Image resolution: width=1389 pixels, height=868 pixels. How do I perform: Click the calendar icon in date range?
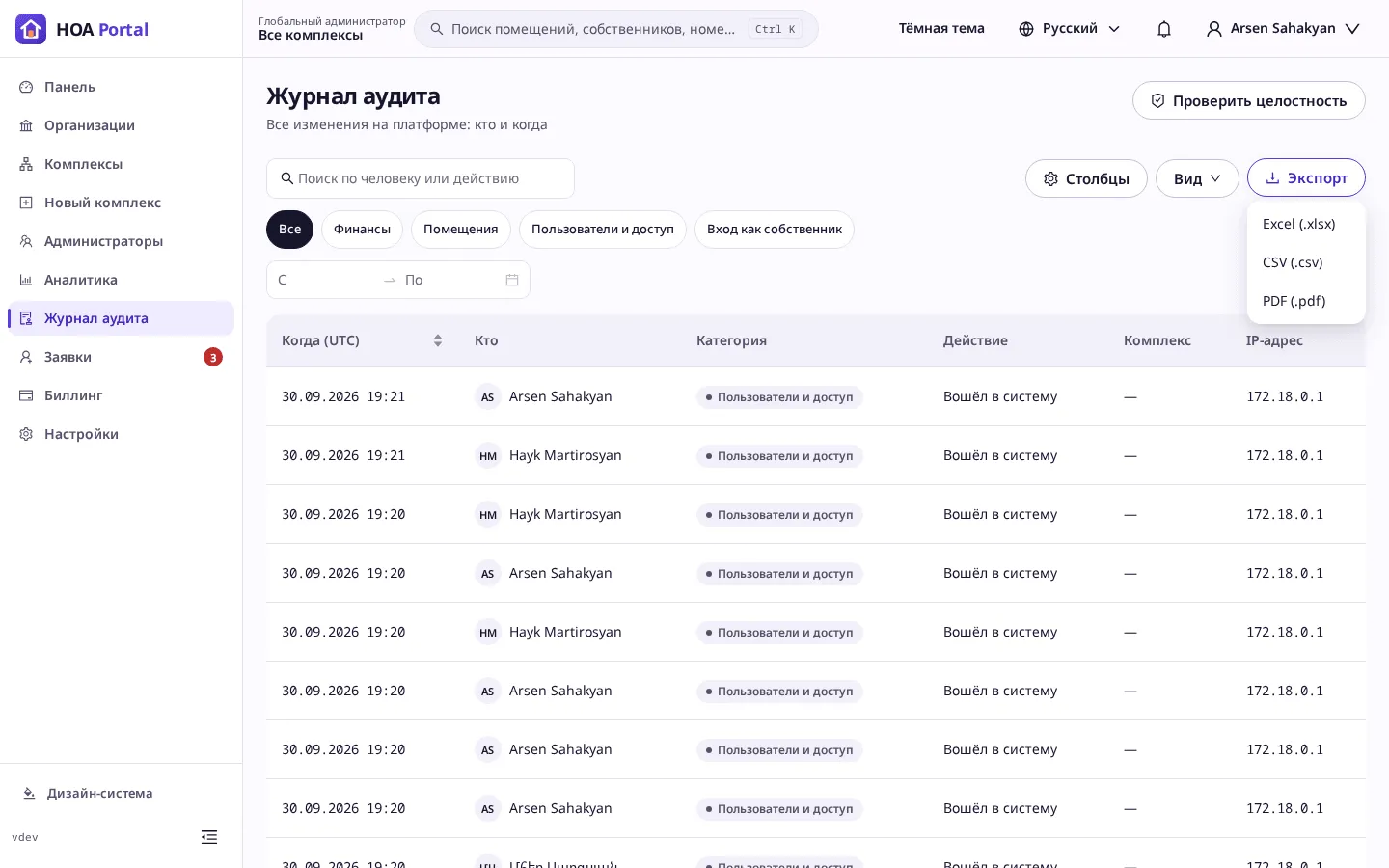click(x=512, y=280)
